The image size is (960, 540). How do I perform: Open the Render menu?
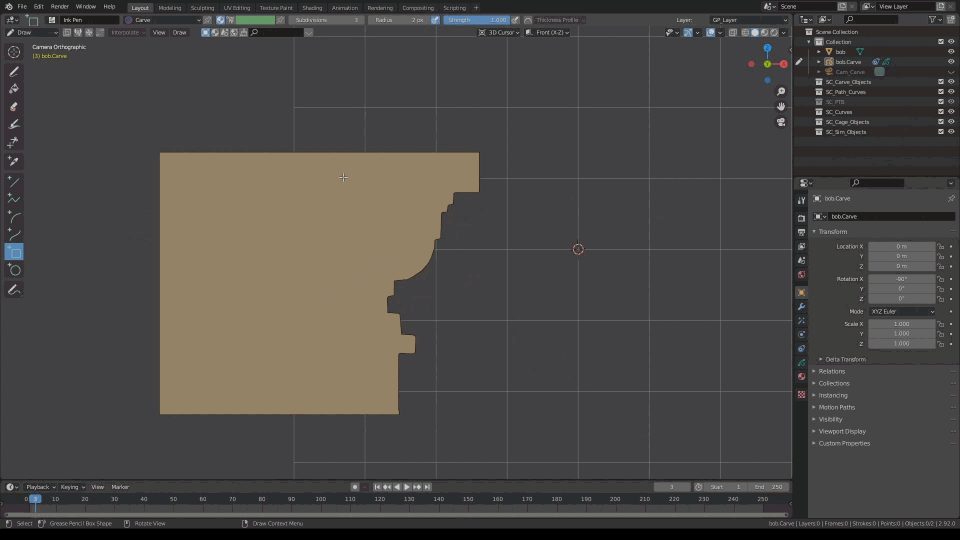(60, 7)
